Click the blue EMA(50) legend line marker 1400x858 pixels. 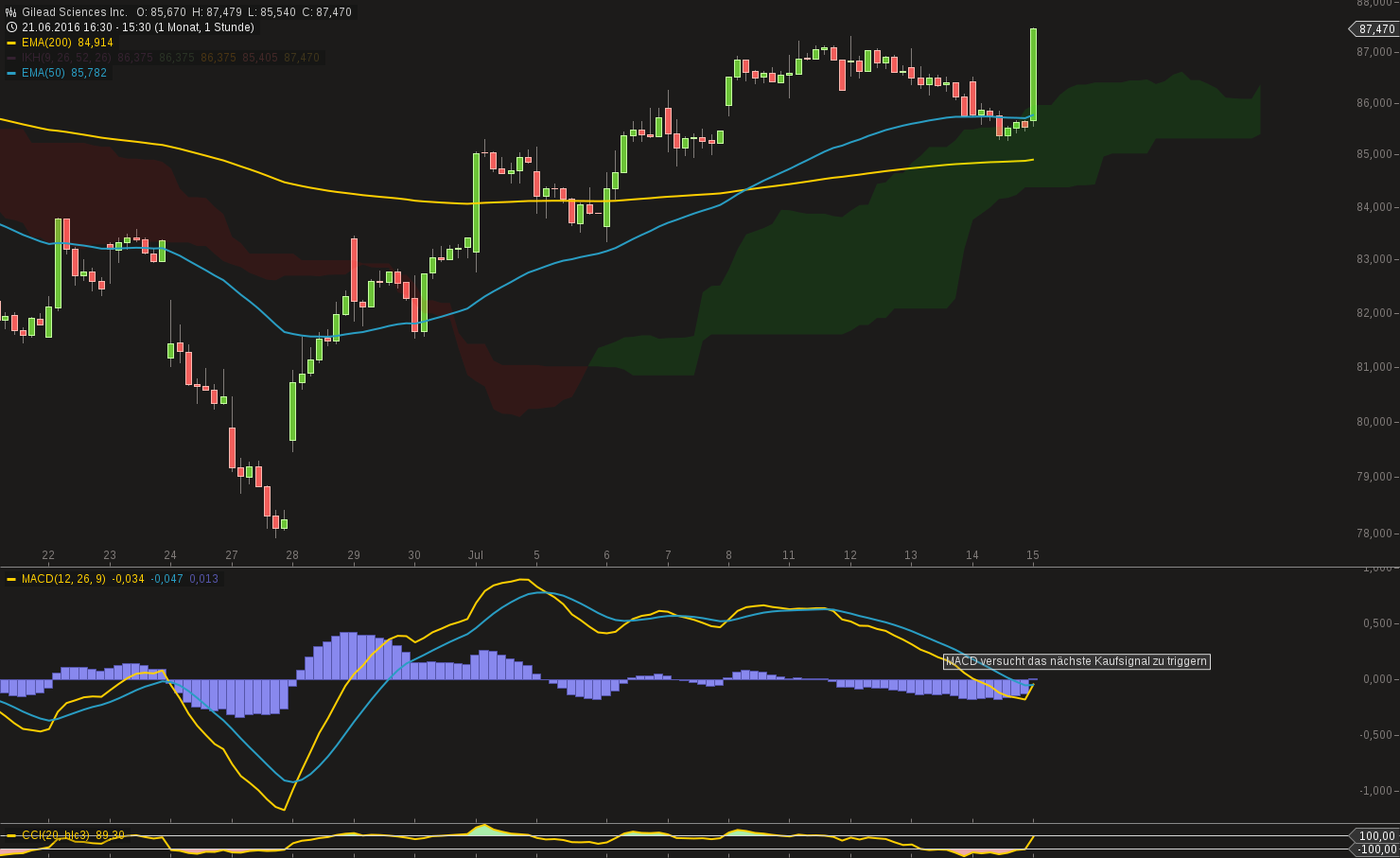pyautogui.click(x=10, y=73)
